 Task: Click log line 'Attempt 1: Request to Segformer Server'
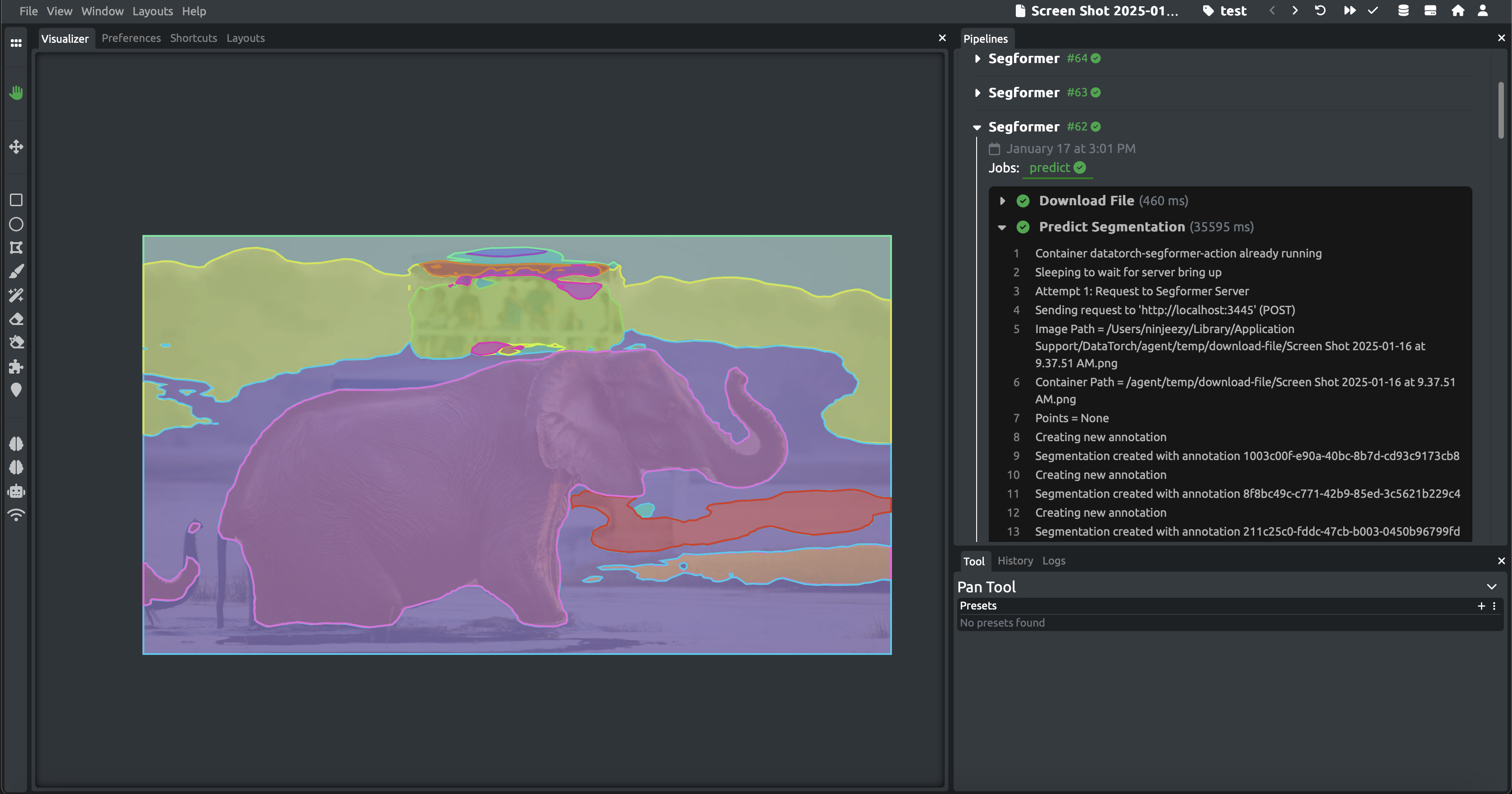1141,291
